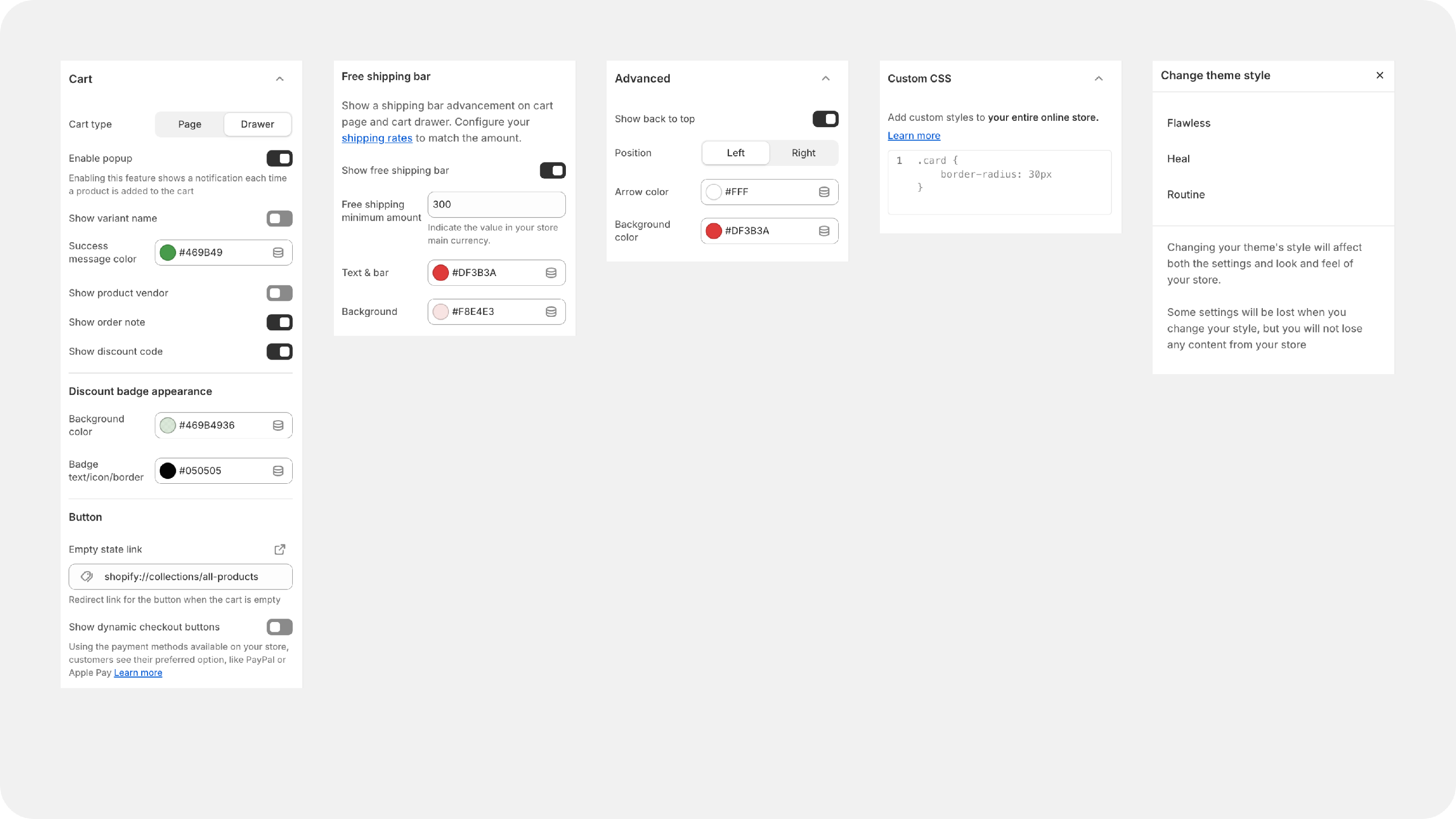This screenshot has height=819, width=1456.
Task: Click inside the Custom CSS code editor
Action: point(999,182)
